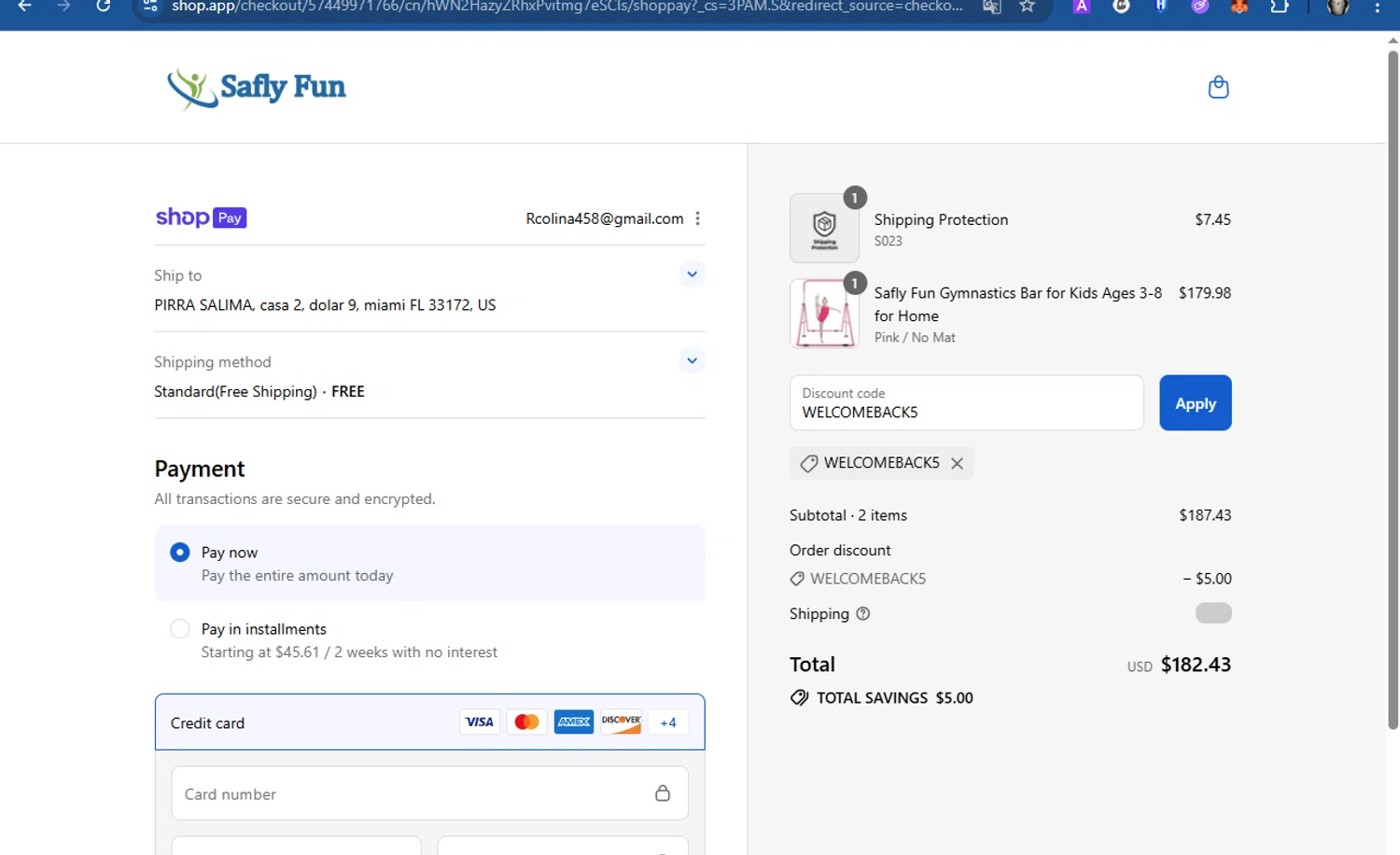
Task: Open the site information icon in the address bar
Action: [x=150, y=6]
